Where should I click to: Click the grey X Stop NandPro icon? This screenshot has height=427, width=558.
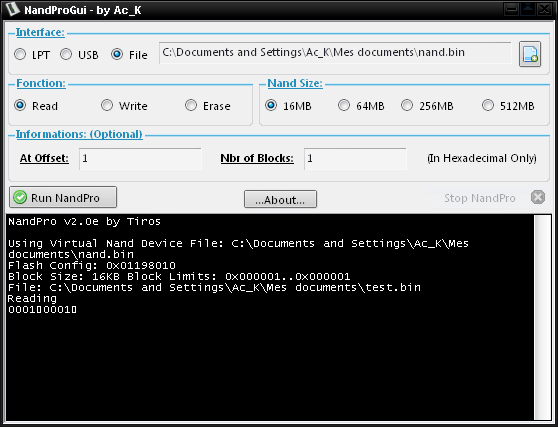[538, 197]
